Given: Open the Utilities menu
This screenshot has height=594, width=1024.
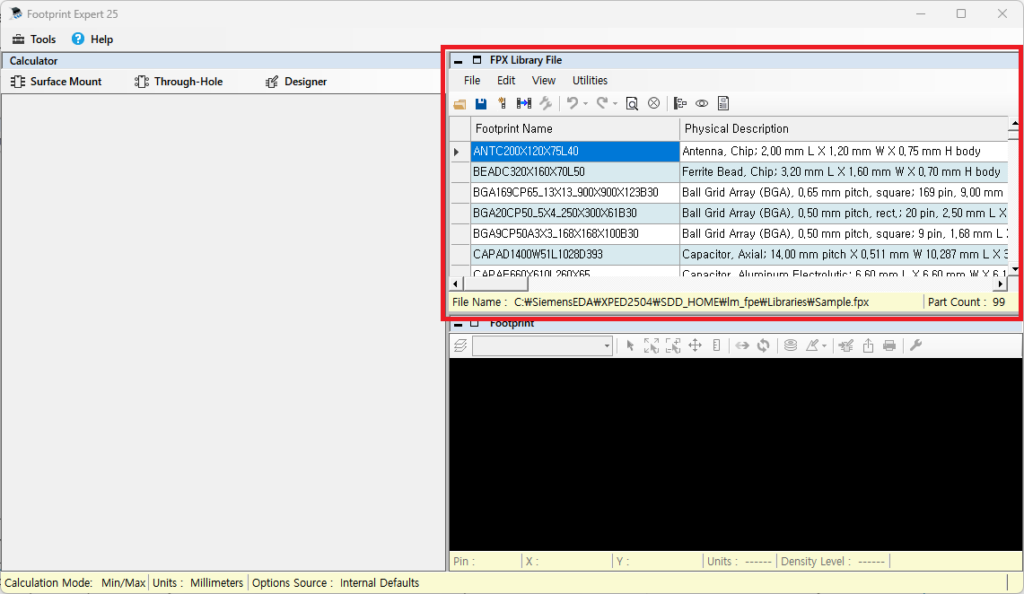Looking at the screenshot, I should (590, 80).
